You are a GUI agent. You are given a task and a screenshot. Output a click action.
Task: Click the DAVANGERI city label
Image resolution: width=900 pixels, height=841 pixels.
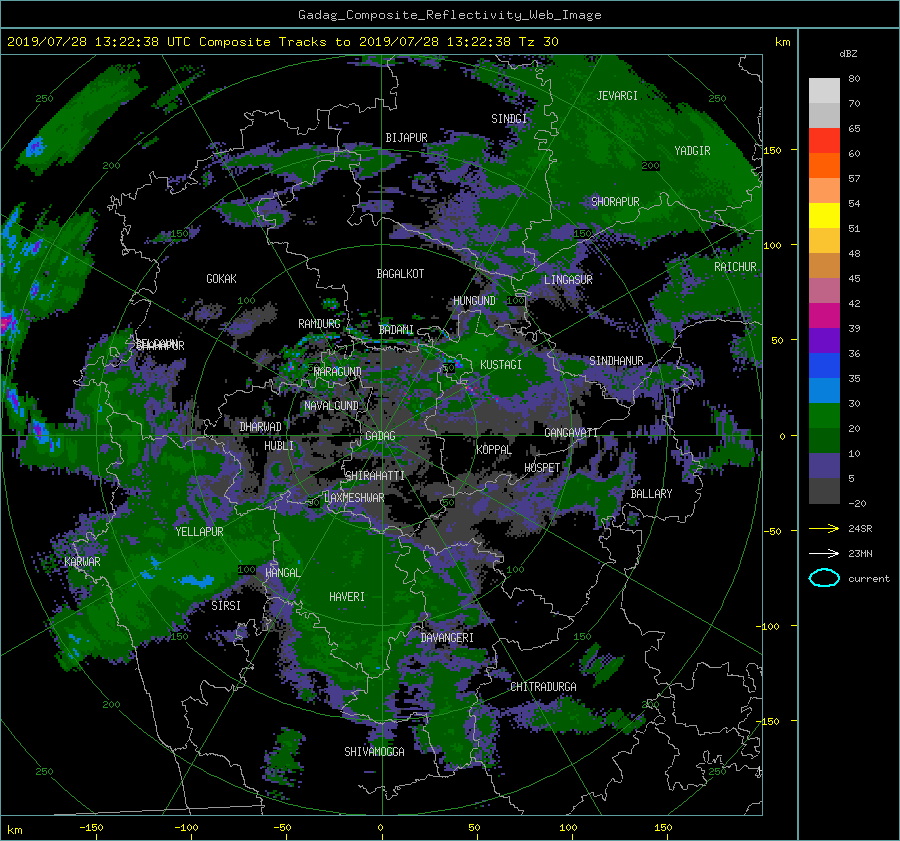[447, 638]
